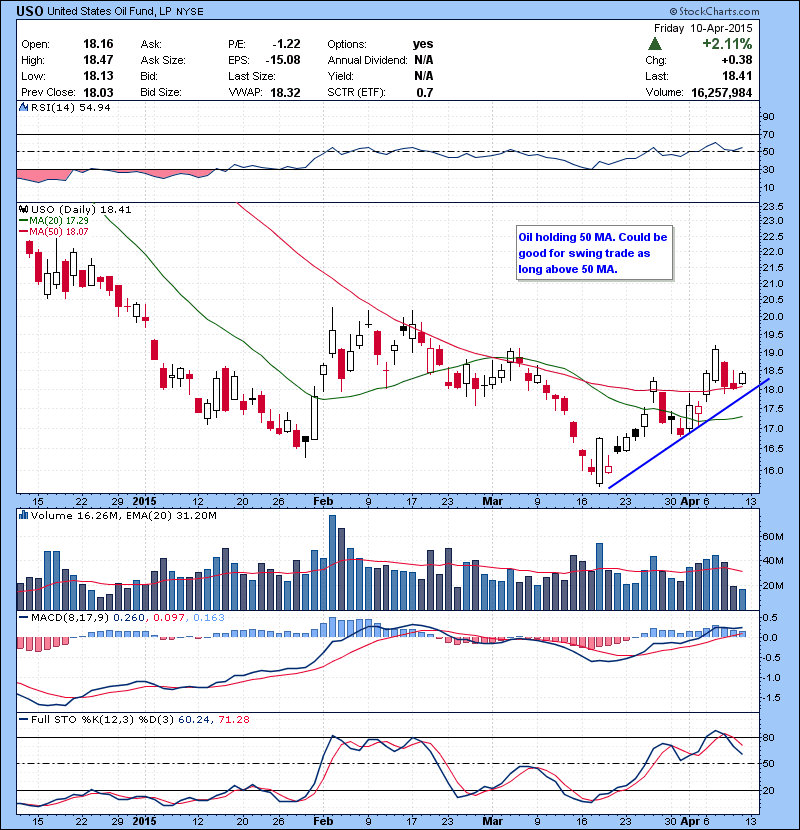Click the MACD -1.5 scale label

(x=770, y=698)
